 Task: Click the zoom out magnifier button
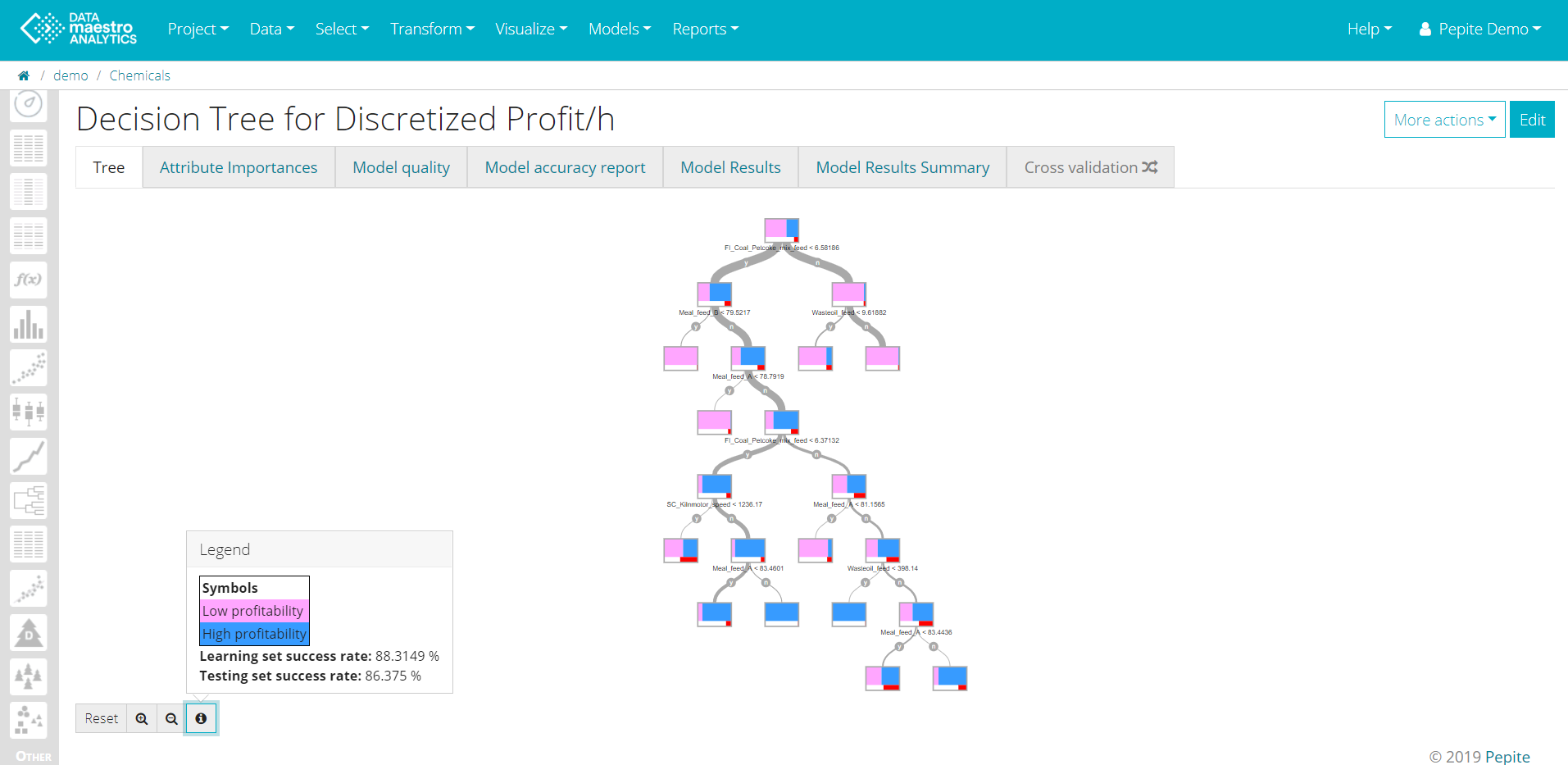(x=171, y=718)
